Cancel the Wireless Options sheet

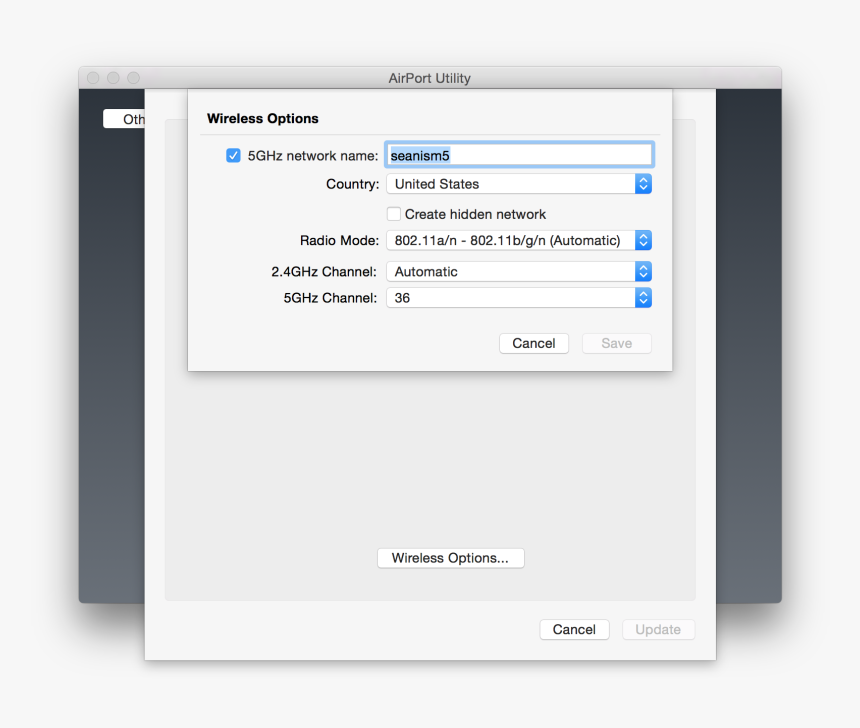(x=534, y=343)
